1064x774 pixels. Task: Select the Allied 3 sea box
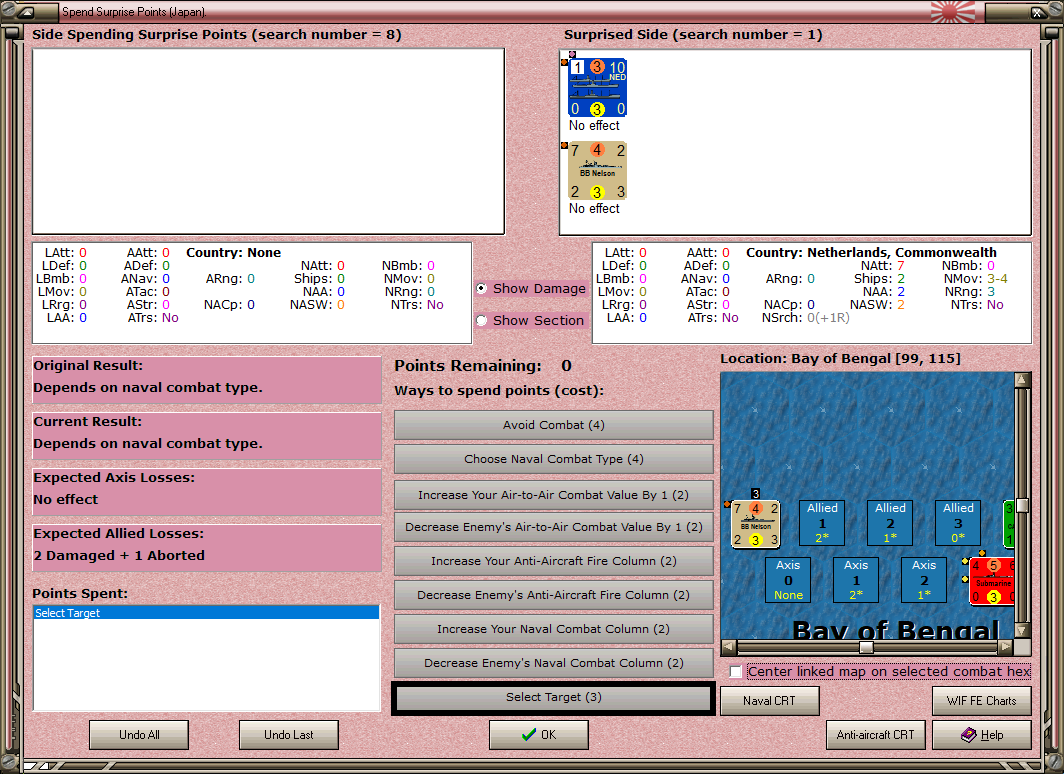click(x=957, y=523)
